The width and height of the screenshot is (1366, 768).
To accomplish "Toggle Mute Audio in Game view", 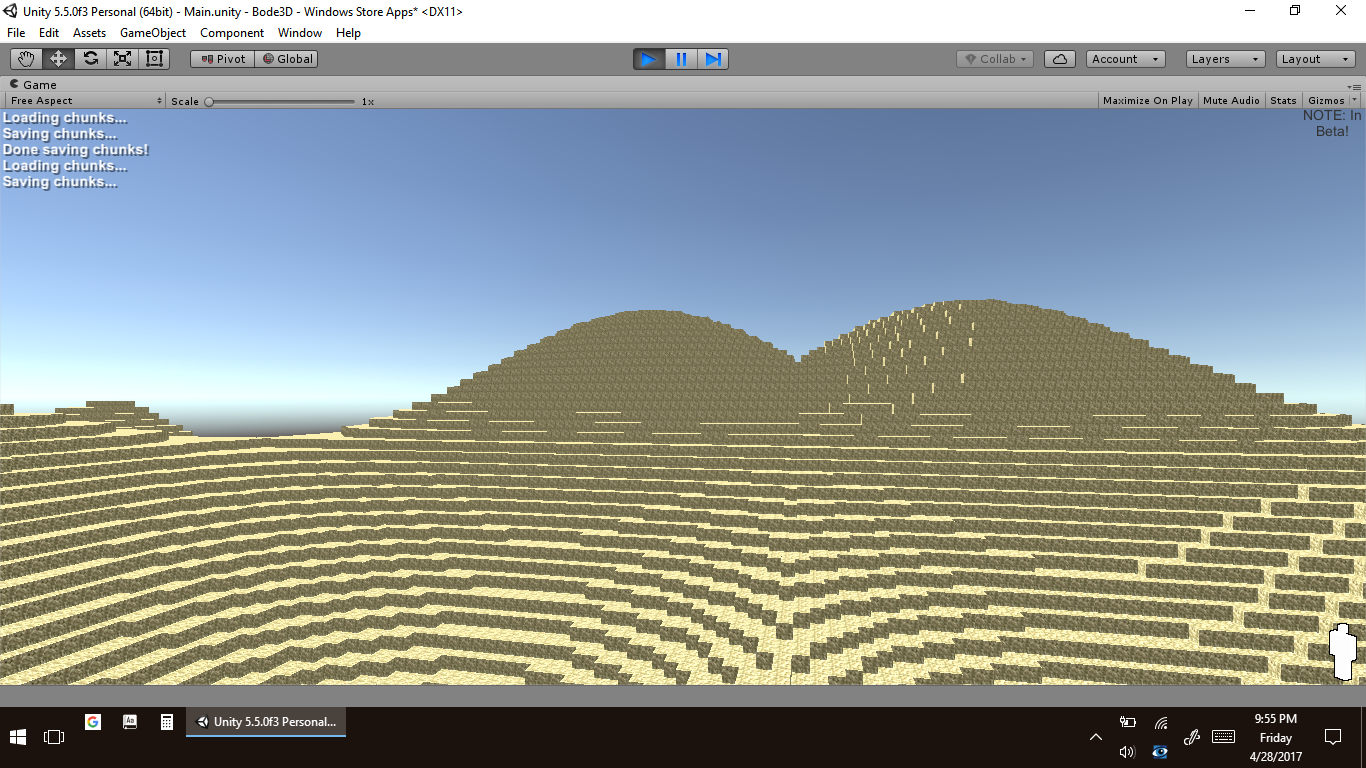I will [x=1231, y=101].
